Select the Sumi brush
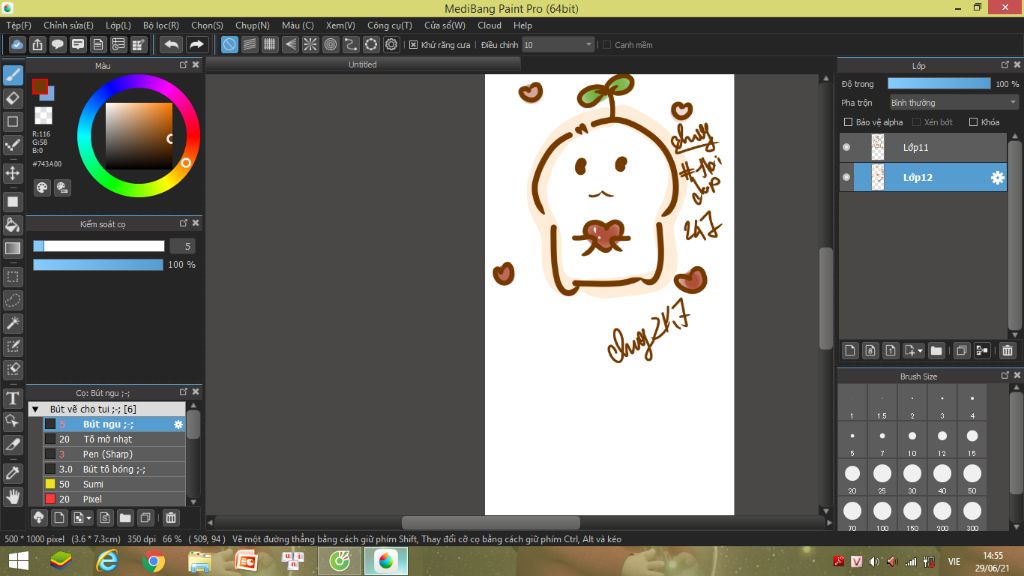Viewport: 1024px width, 576px height. (x=114, y=485)
